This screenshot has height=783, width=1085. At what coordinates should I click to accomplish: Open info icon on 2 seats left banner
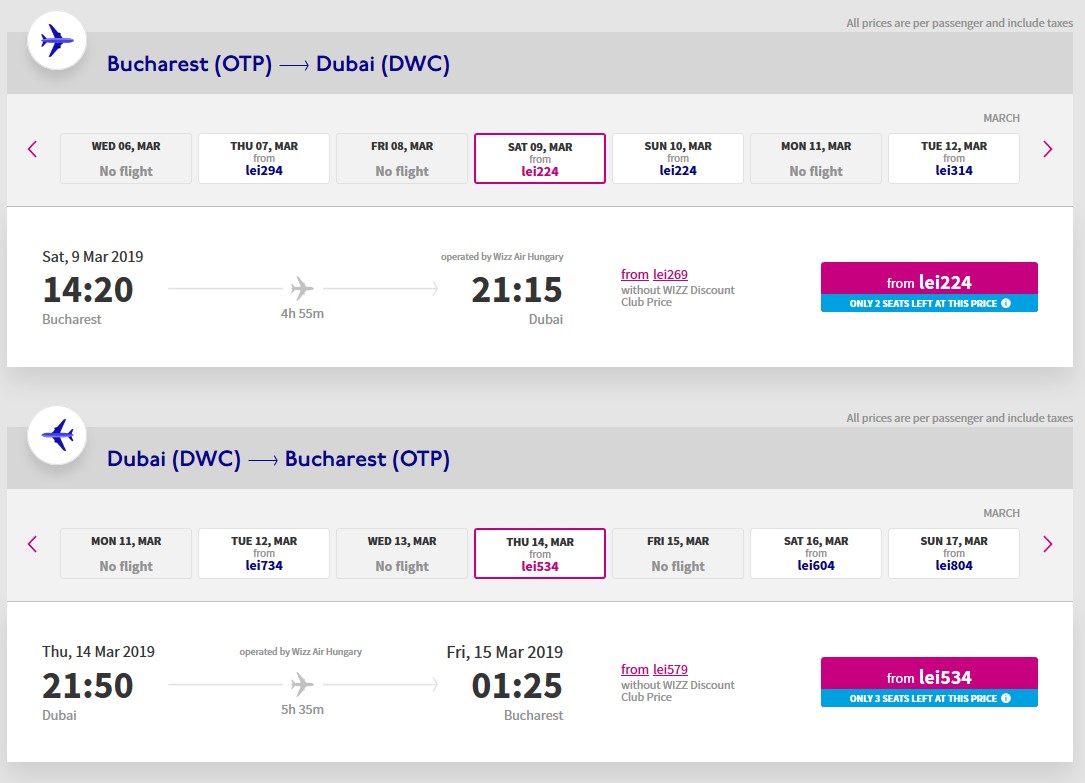[1006, 303]
